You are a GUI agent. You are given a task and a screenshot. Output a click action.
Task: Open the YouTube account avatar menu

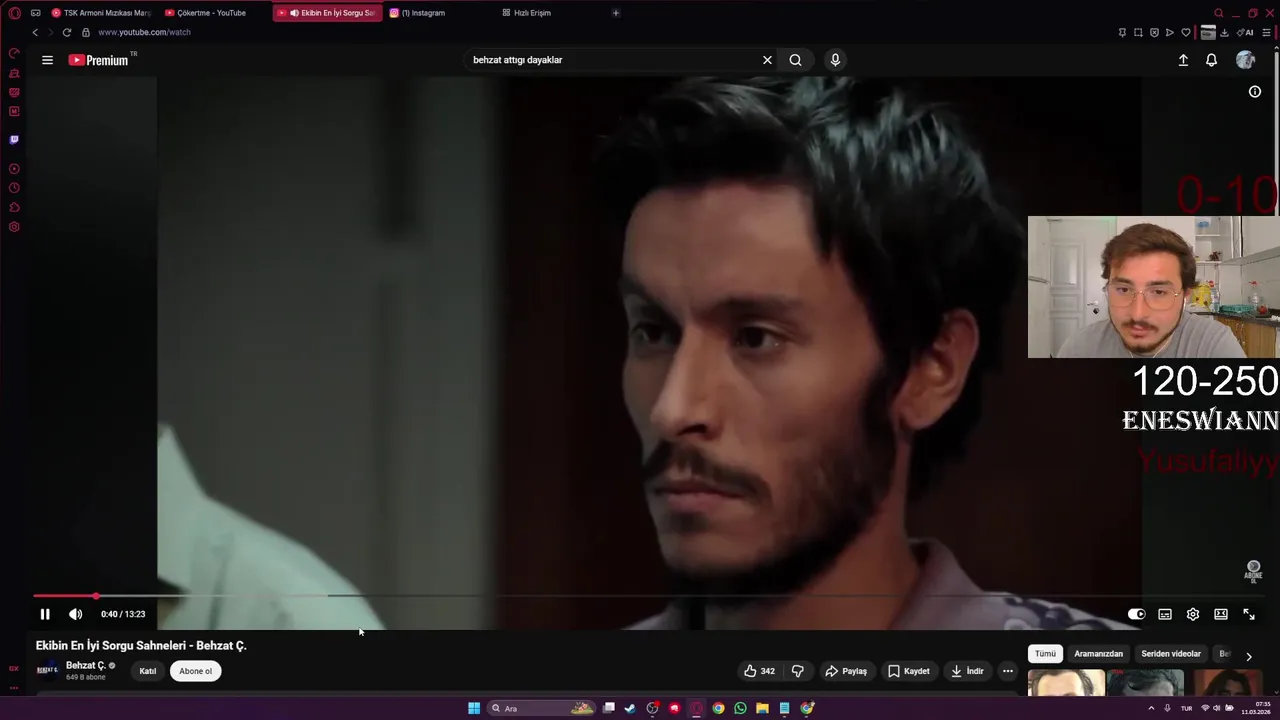(1245, 60)
